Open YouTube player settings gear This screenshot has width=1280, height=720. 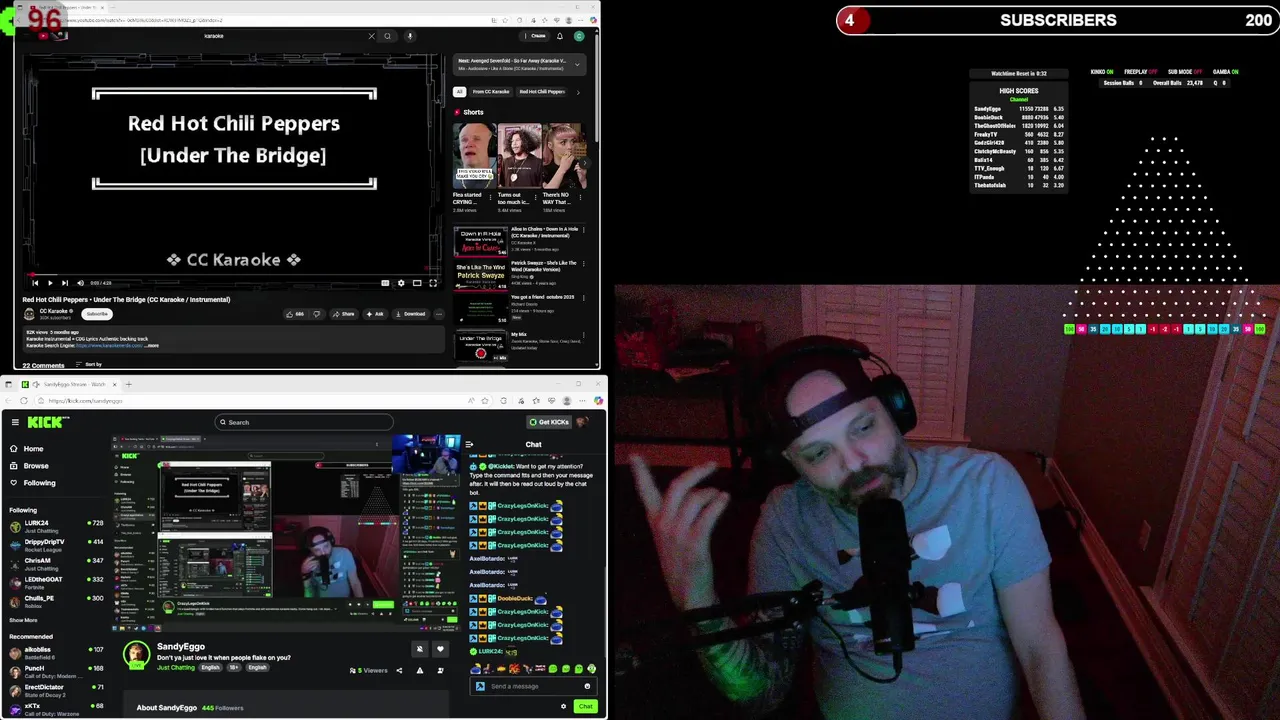401,283
